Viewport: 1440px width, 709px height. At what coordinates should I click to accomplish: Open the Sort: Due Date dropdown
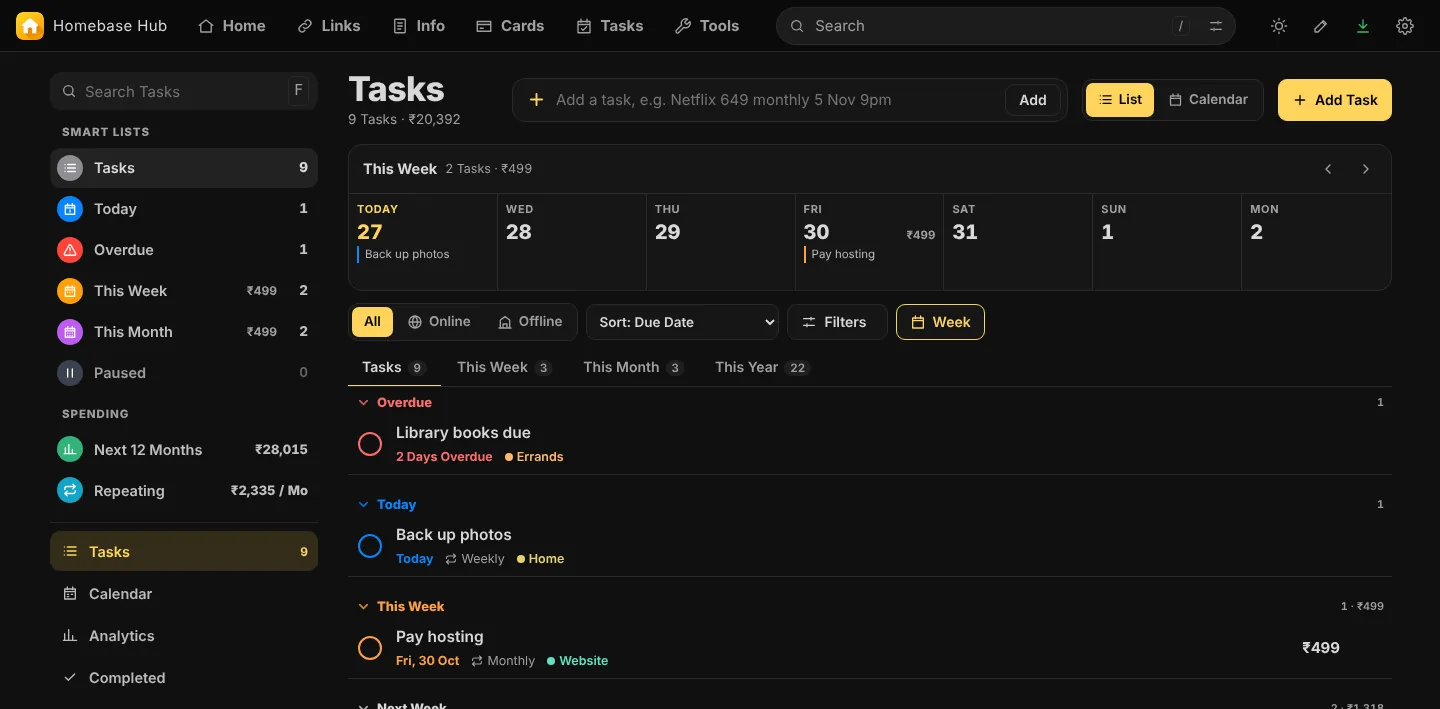(682, 322)
